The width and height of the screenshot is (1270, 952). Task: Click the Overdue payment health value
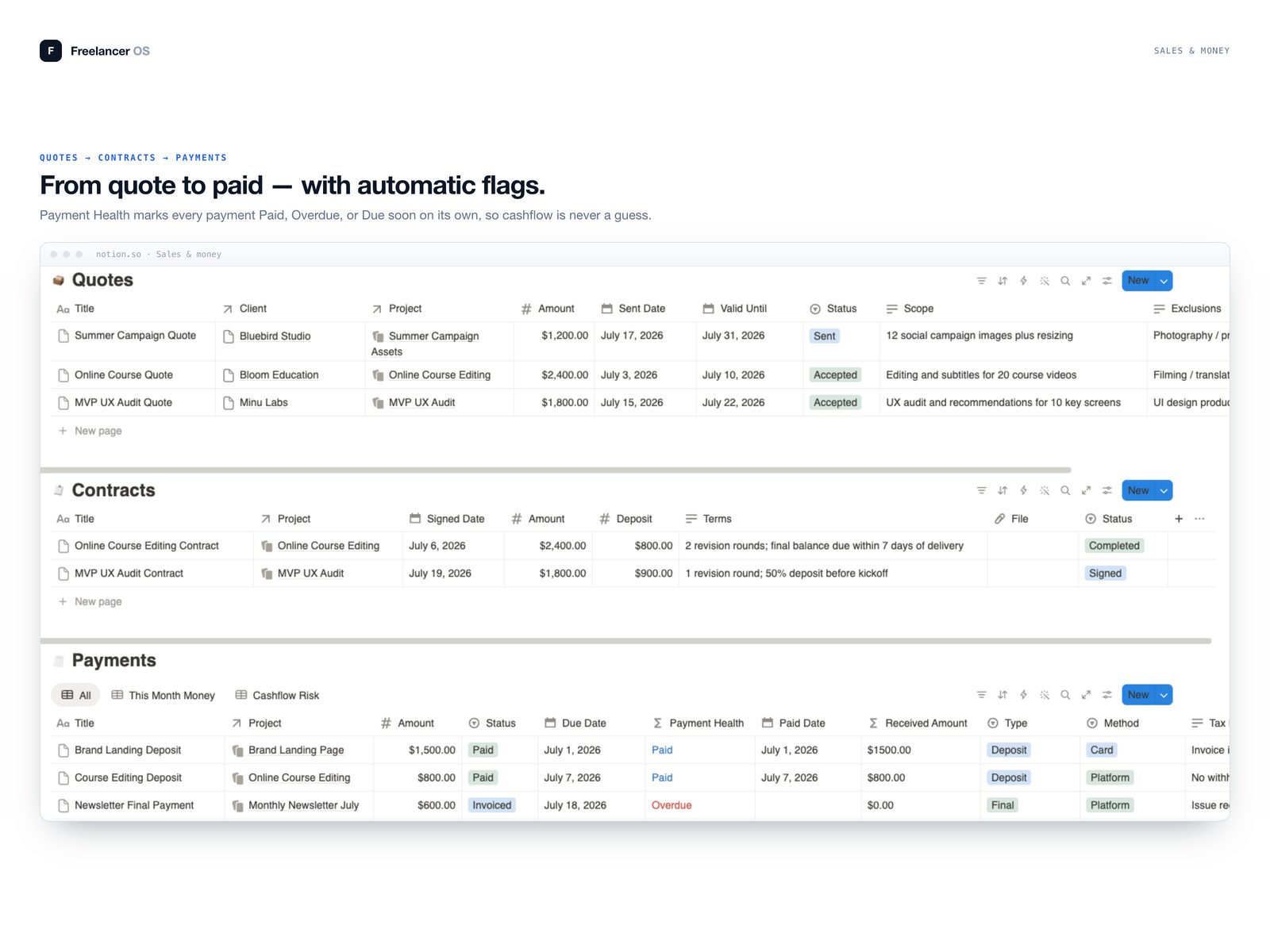pos(672,805)
